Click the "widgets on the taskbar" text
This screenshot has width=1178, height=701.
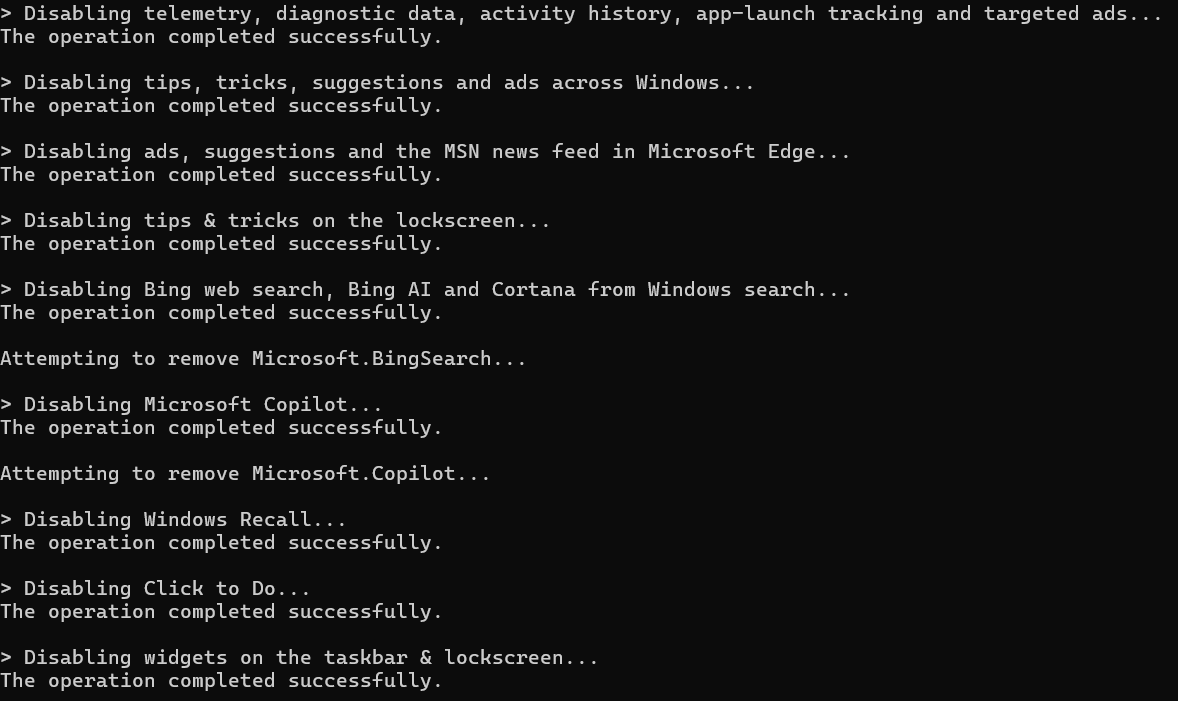[275, 658]
